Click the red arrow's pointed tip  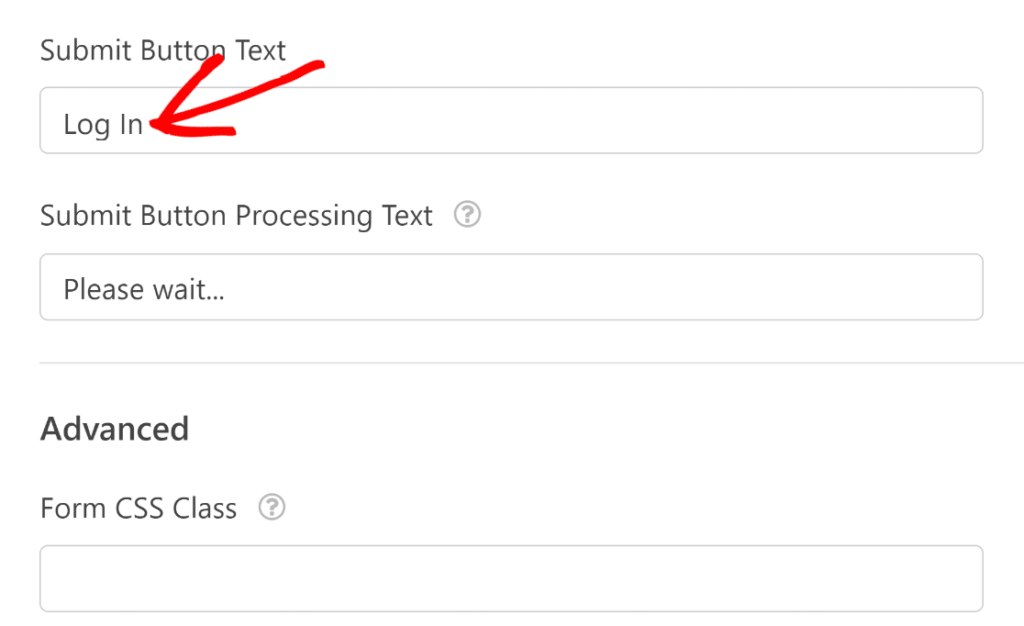tap(154, 125)
